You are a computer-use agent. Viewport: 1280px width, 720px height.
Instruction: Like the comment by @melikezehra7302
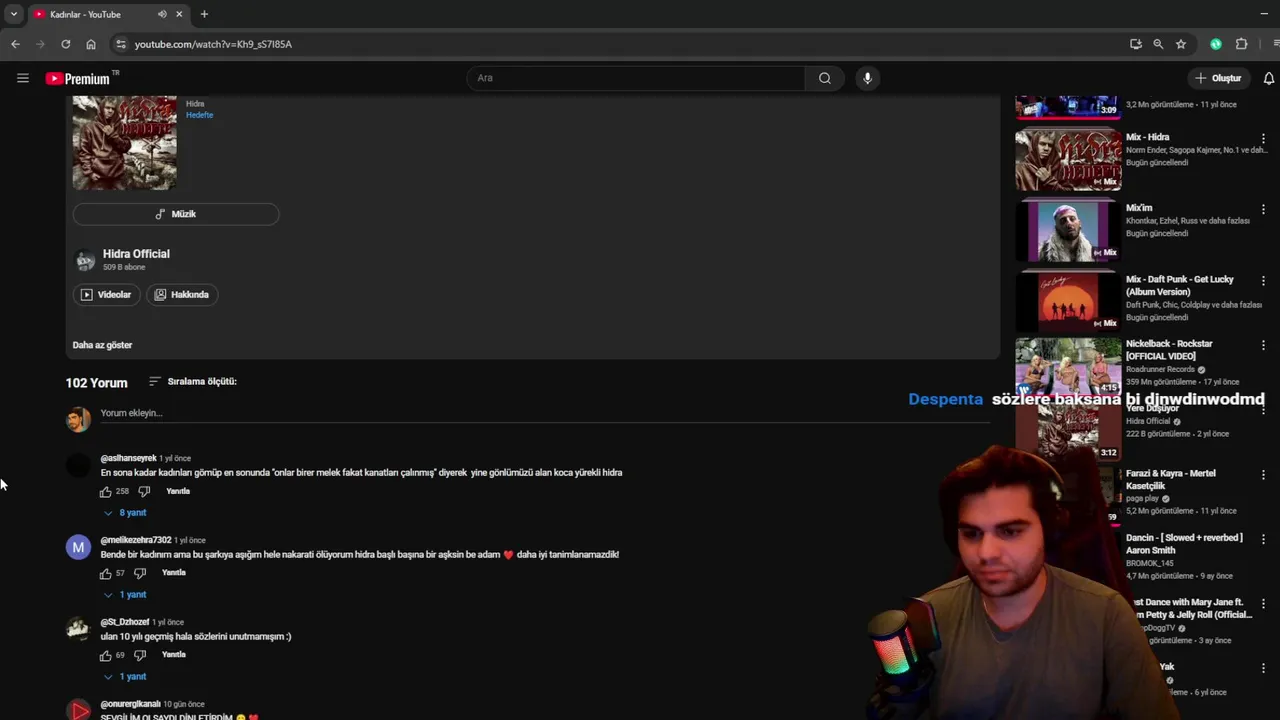[105, 574]
